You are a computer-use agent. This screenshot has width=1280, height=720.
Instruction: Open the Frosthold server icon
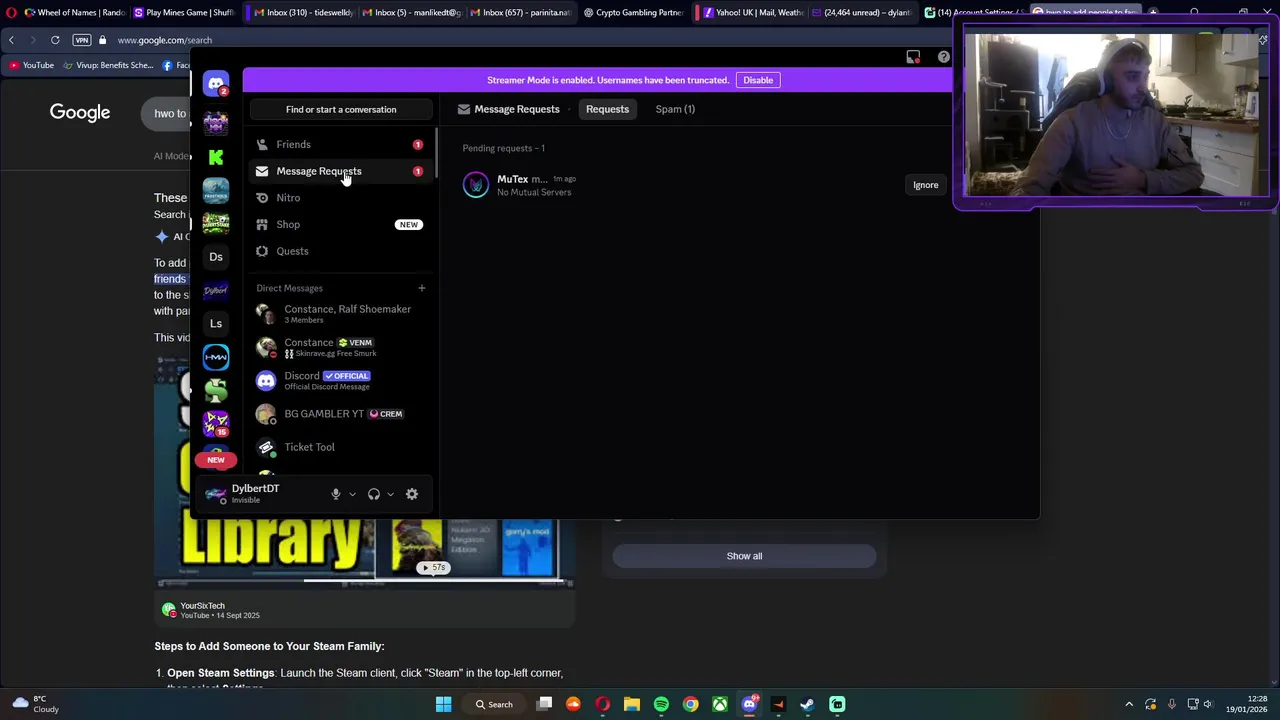(x=216, y=190)
